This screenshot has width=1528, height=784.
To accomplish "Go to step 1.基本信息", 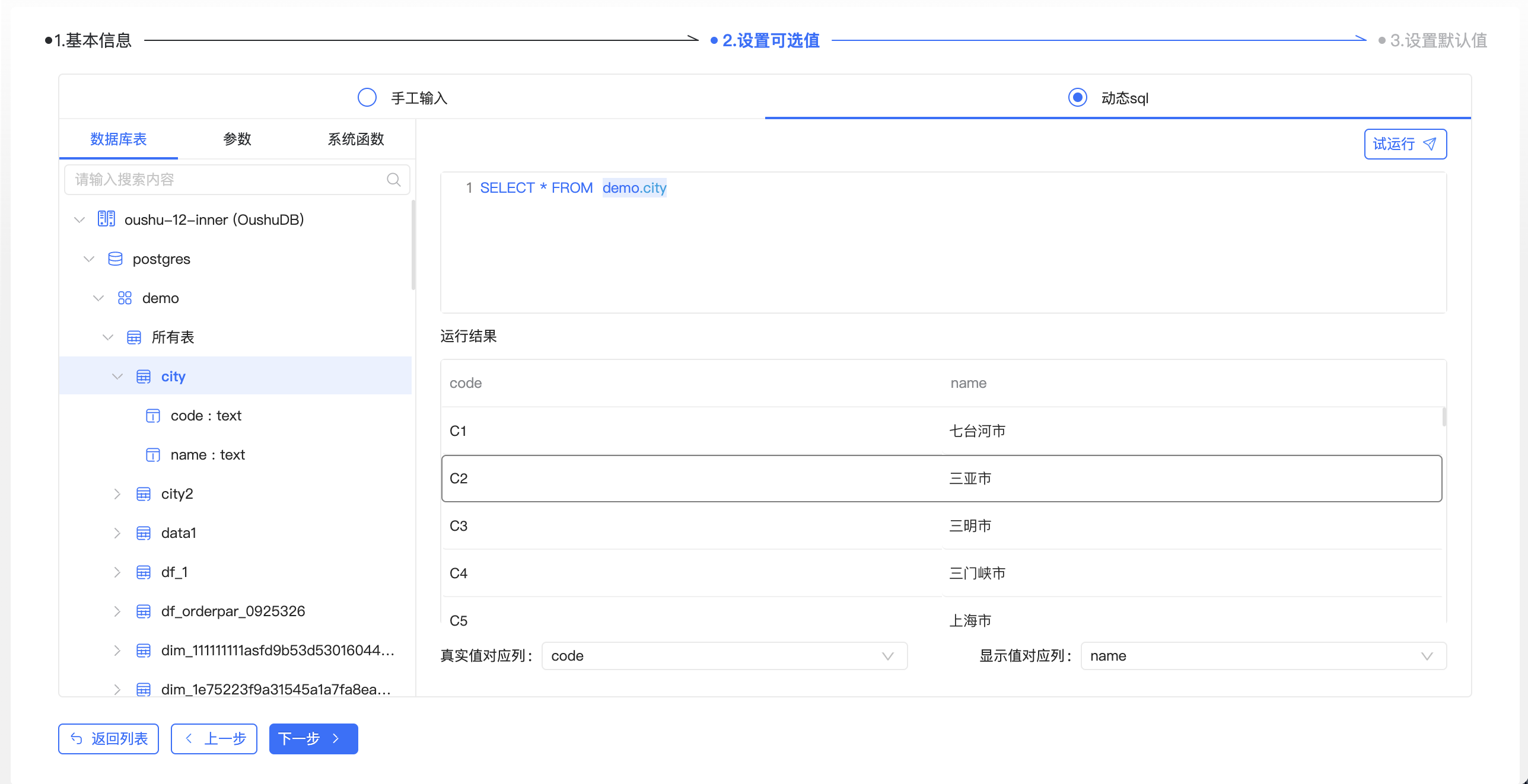I will (x=88, y=40).
